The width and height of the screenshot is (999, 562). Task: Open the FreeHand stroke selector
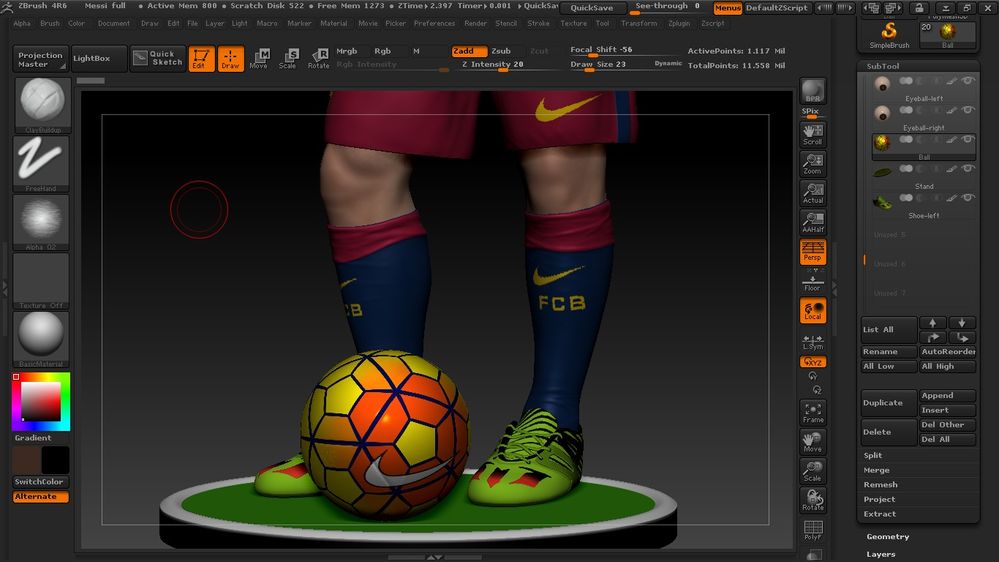click(x=41, y=163)
